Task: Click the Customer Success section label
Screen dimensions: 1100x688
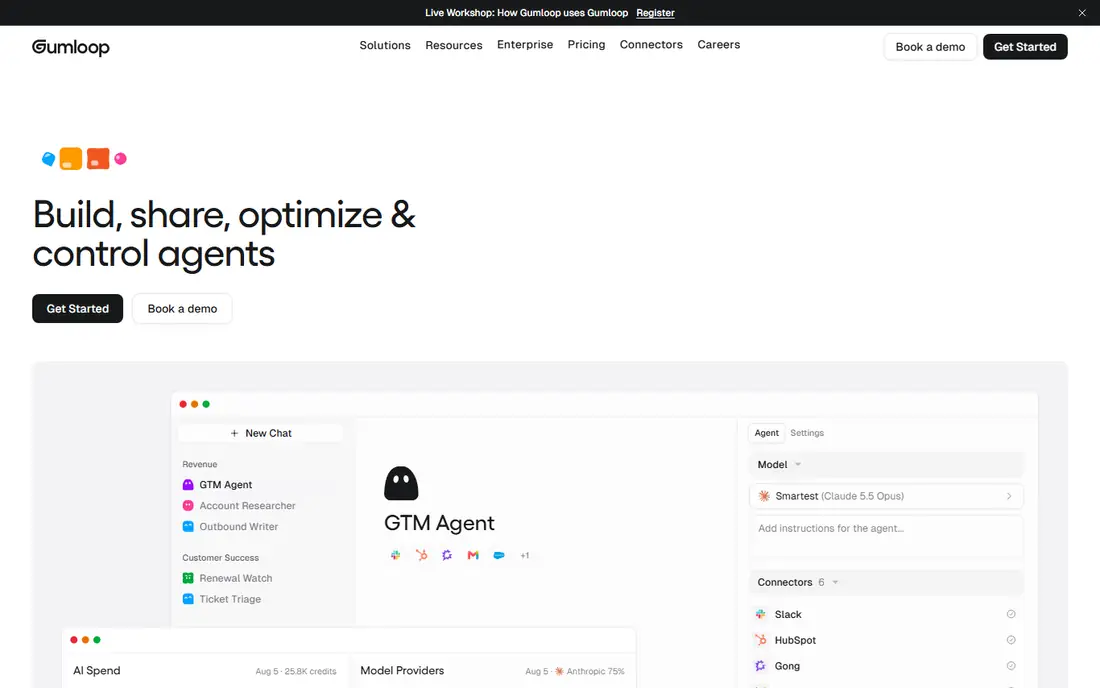Action: click(x=220, y=558)
